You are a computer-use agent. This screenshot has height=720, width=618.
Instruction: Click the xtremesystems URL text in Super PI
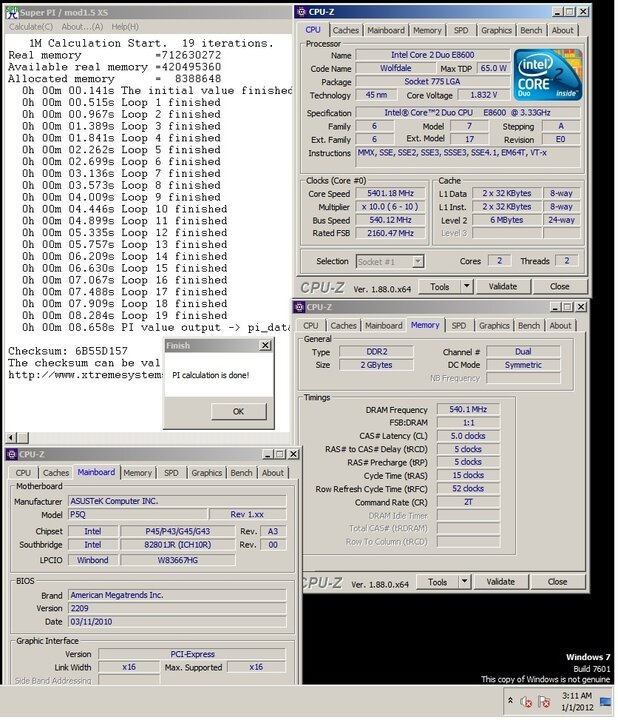(85, 375)
